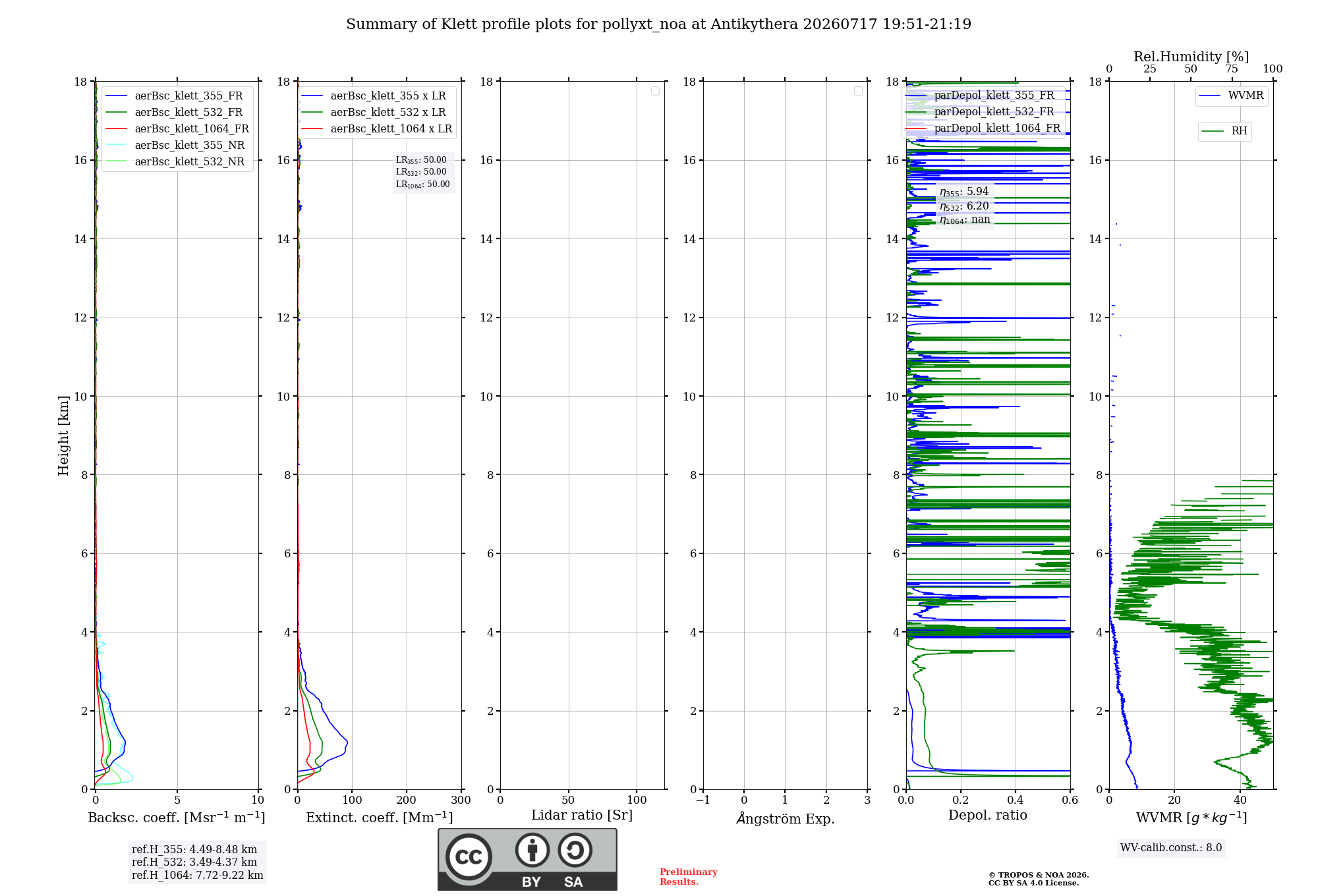Click the red aerBsc_klett_1064_FR legend line
The image size is (1318, 896).
(116, 129)
